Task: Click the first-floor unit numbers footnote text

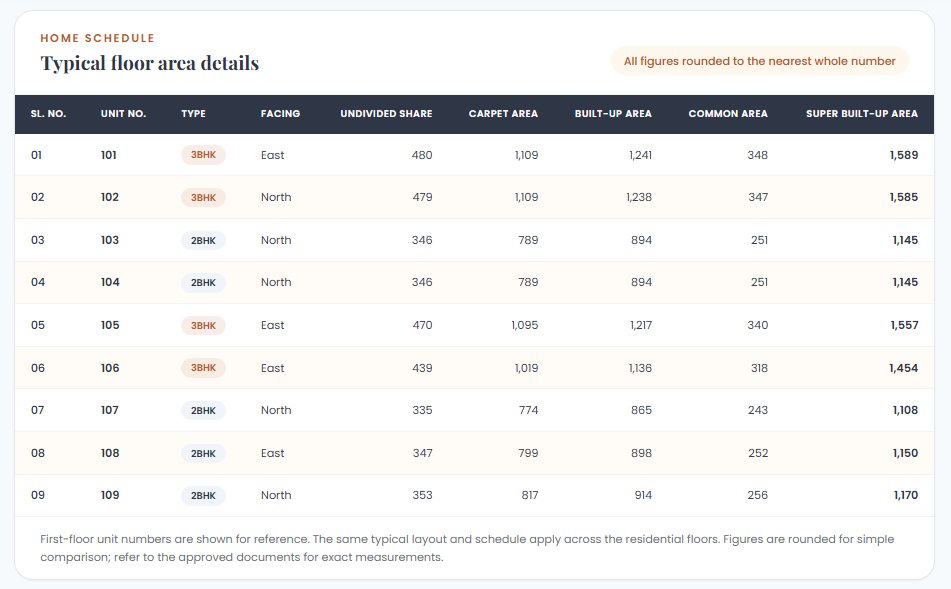Action: point(467,548)
